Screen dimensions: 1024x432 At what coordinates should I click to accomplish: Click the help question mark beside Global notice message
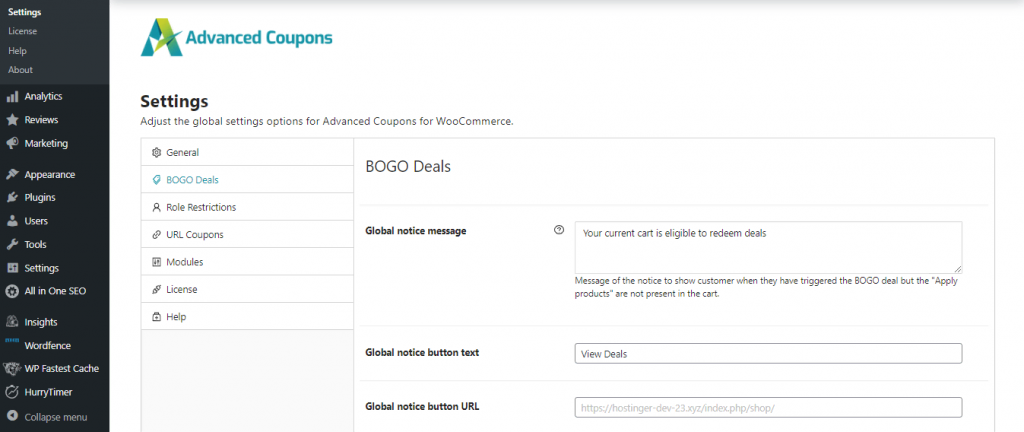click(x=559, y=230)
